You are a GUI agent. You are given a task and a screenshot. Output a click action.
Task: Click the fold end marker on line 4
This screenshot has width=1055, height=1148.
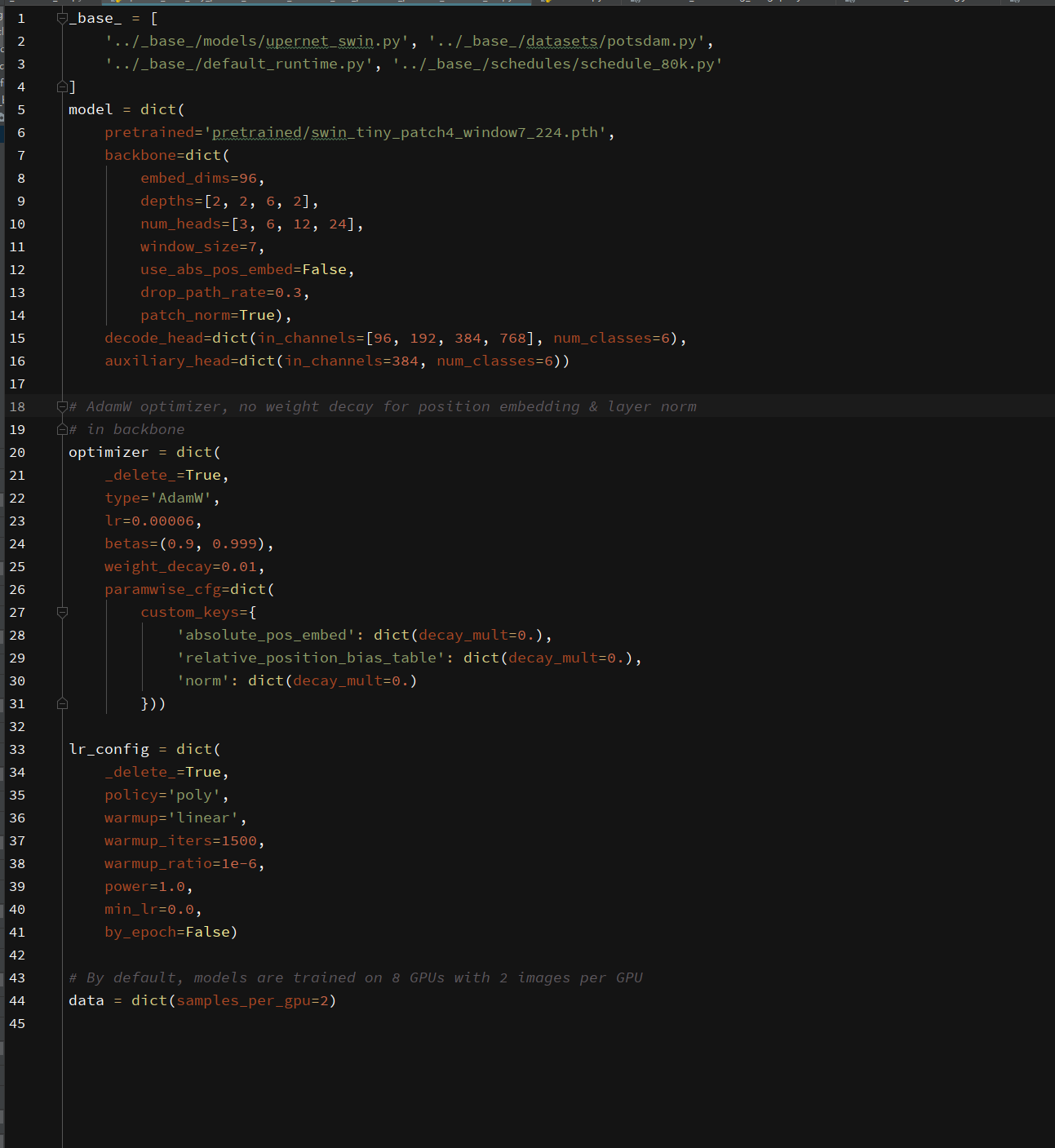pos(63,86)
